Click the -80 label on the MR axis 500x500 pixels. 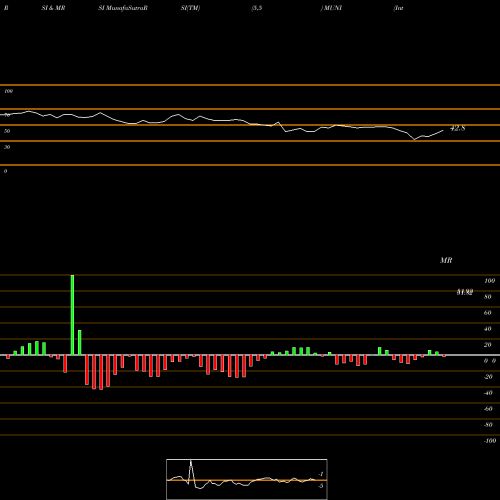tap(488, 425)
